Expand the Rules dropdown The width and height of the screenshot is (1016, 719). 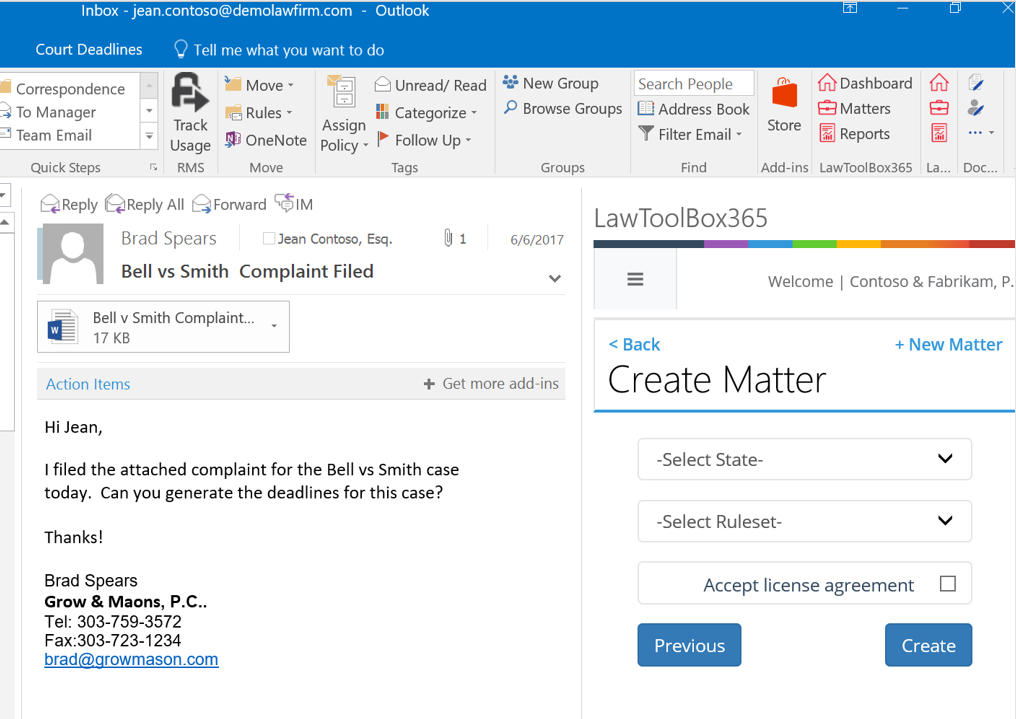point(290,113)
